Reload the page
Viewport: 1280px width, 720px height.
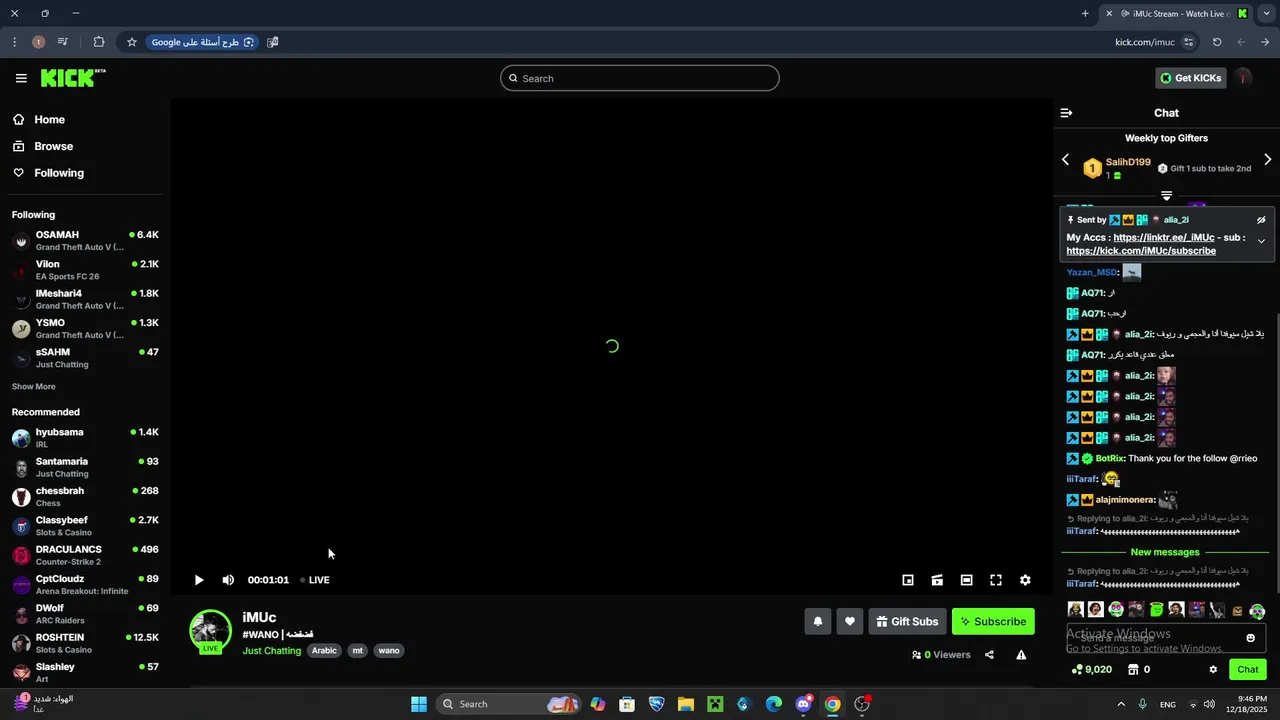tap(1217, 42)
